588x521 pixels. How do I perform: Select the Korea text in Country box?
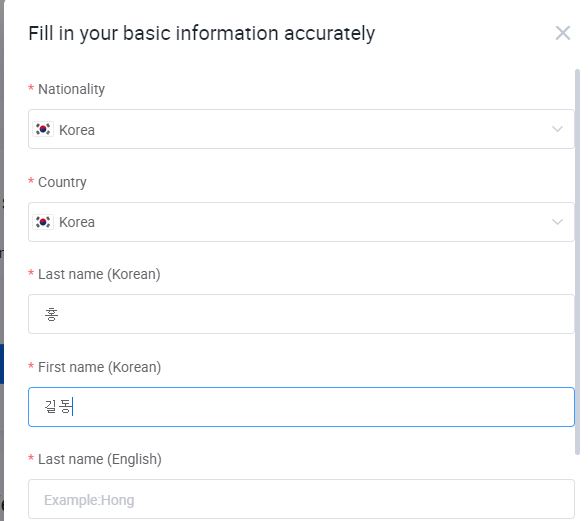pyautogui.click(x=77, y=222)
